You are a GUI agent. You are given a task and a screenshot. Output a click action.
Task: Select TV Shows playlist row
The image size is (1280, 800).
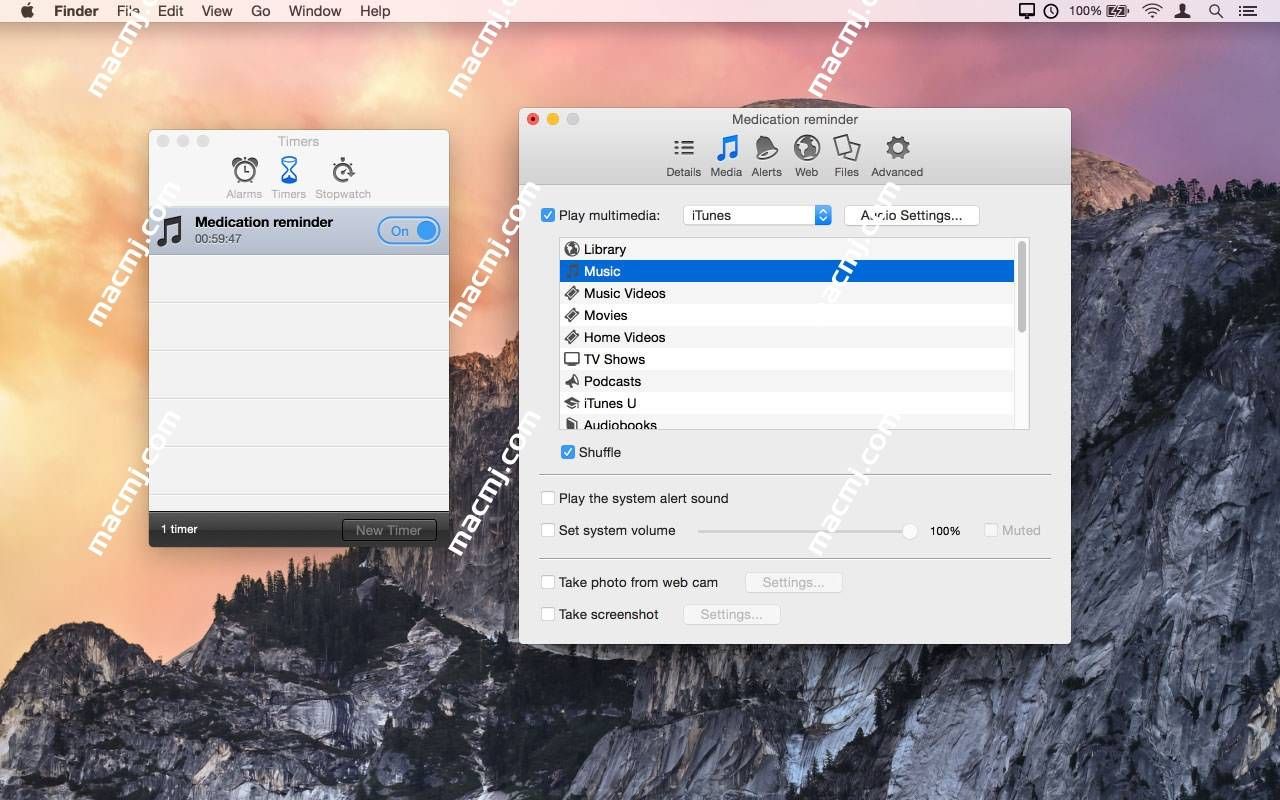[787, 359]
